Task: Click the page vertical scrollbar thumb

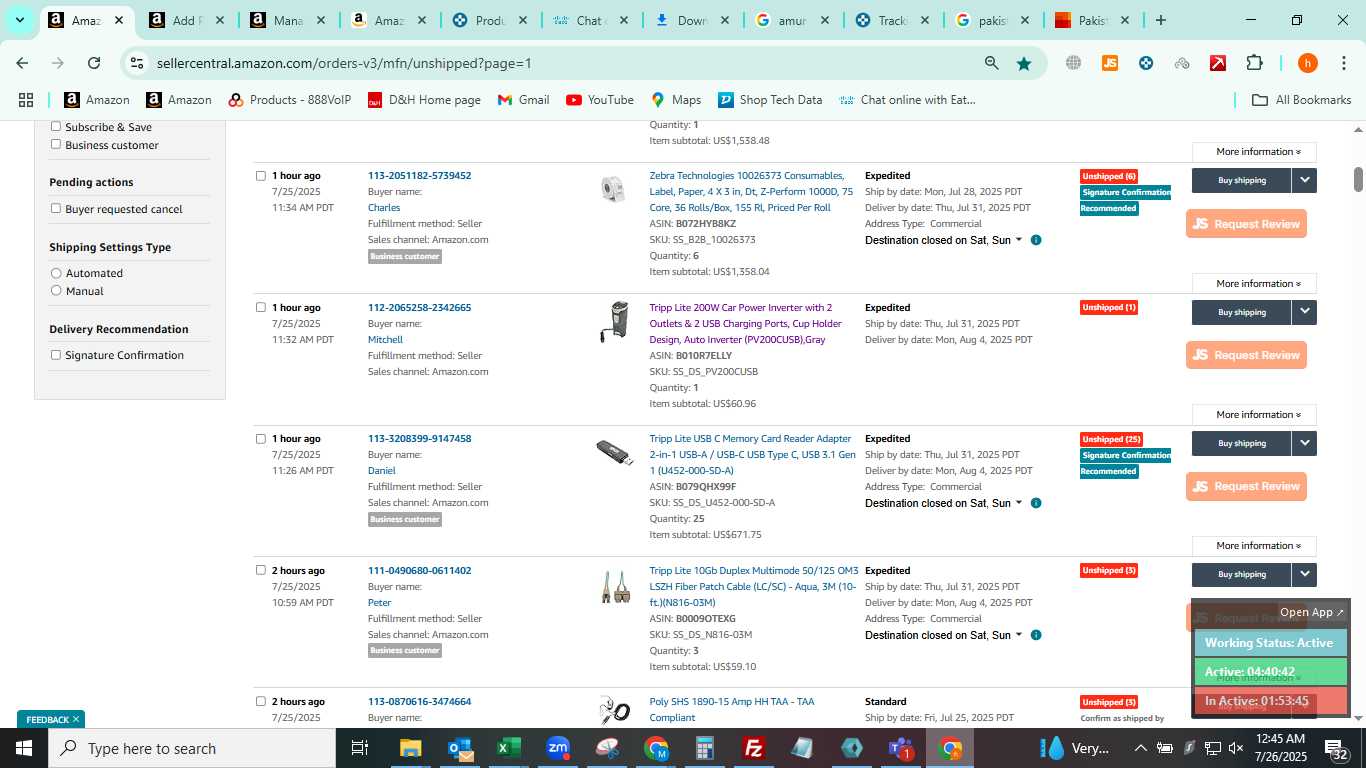Action: (x=1358, y=179)
